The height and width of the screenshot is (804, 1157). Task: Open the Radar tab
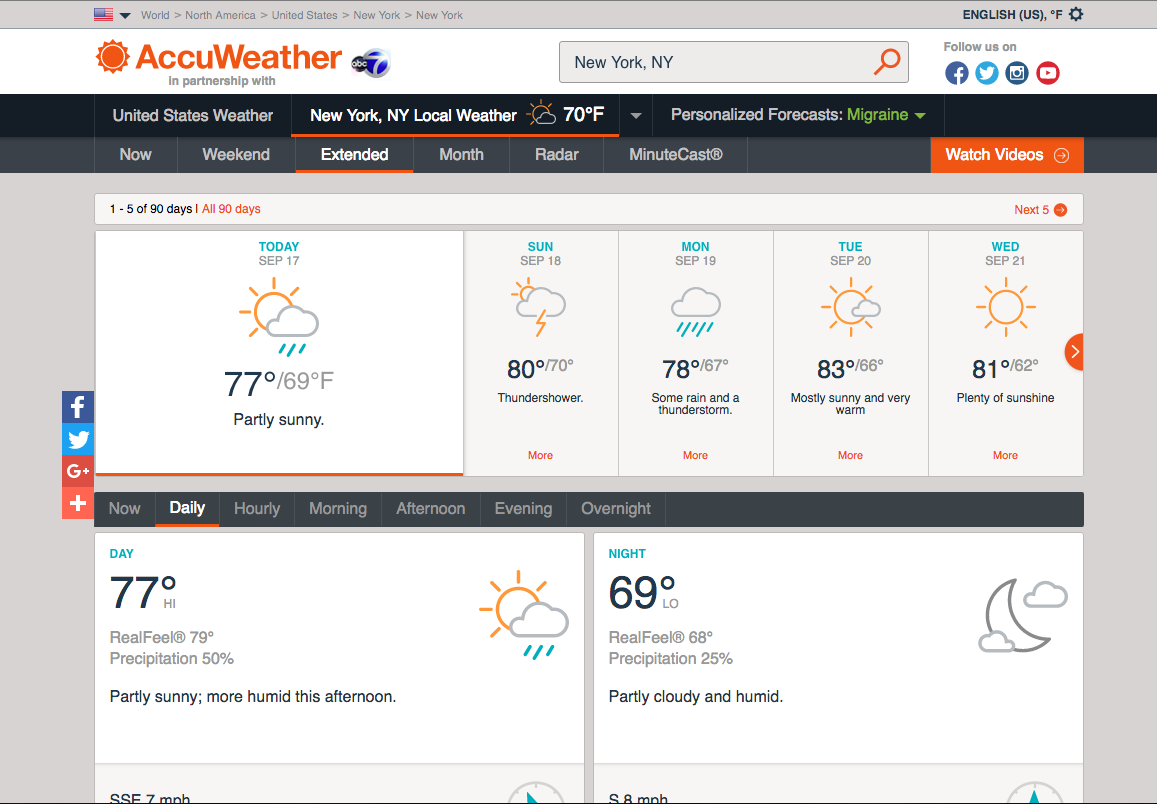tap(556, 155)
